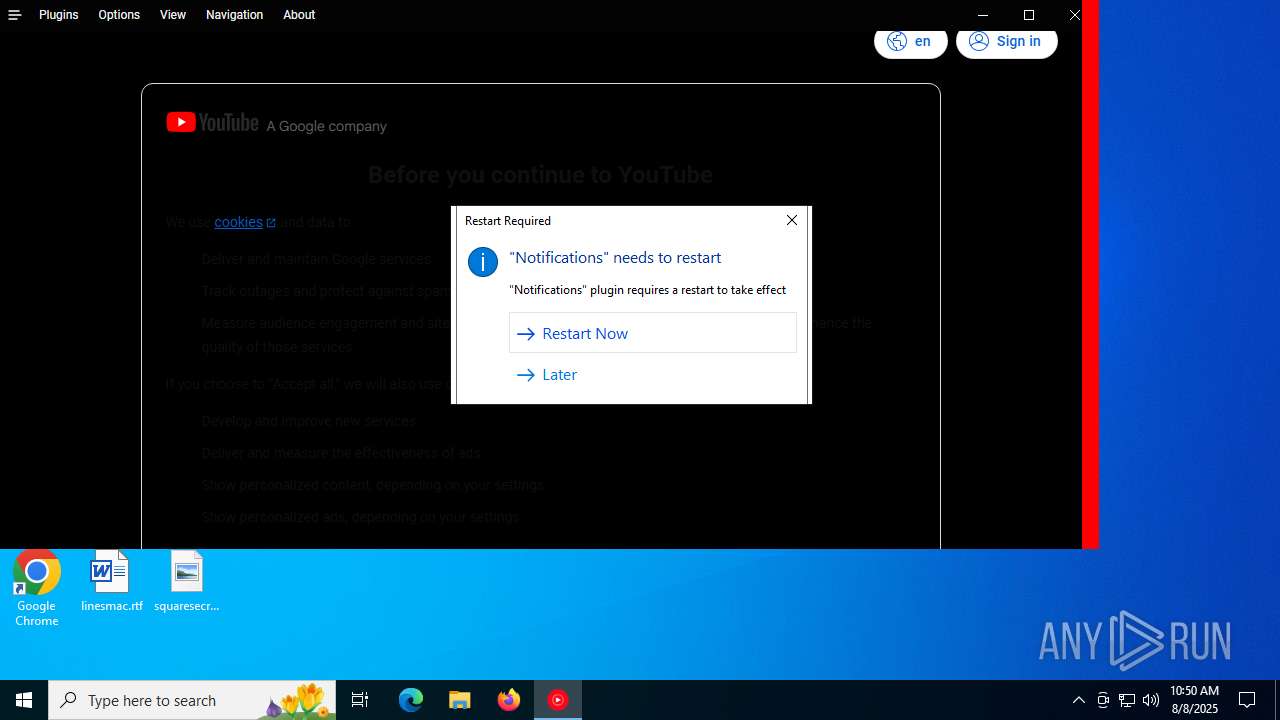Viewport: 1280px width, 720px height.
Task: Open the volume control icon
Action: click(1151, 700)
